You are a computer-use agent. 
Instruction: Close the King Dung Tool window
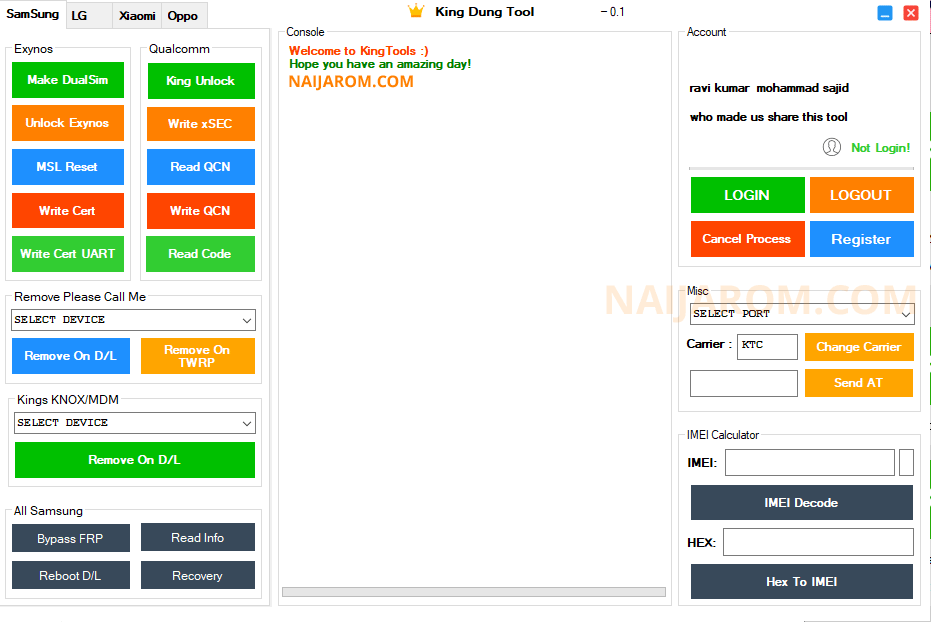pos(910,13)
